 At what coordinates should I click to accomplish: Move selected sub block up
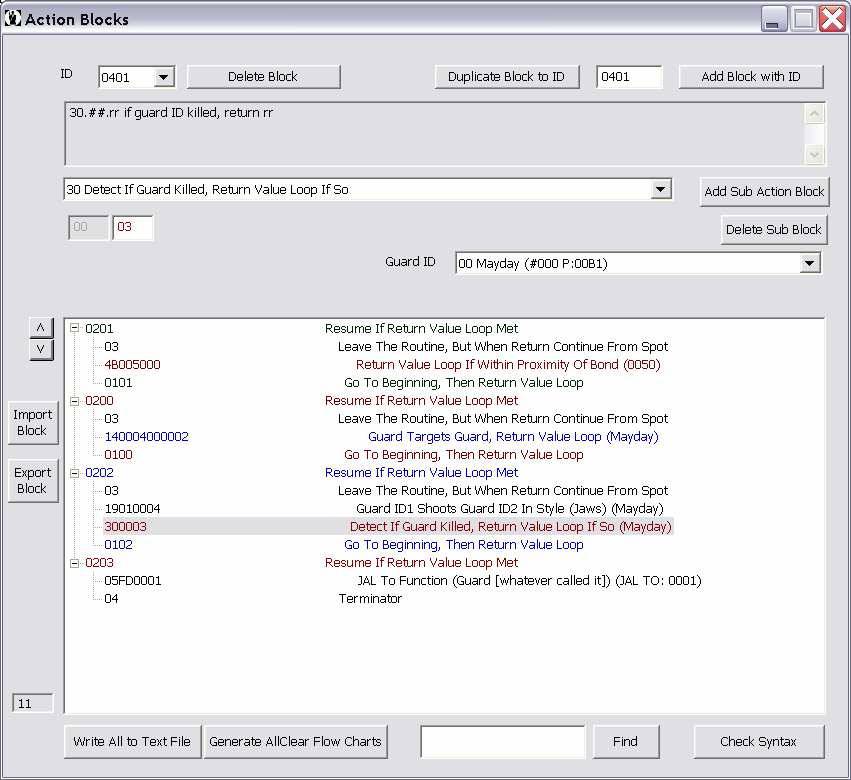pyautogui.click(x=41, y=327)
